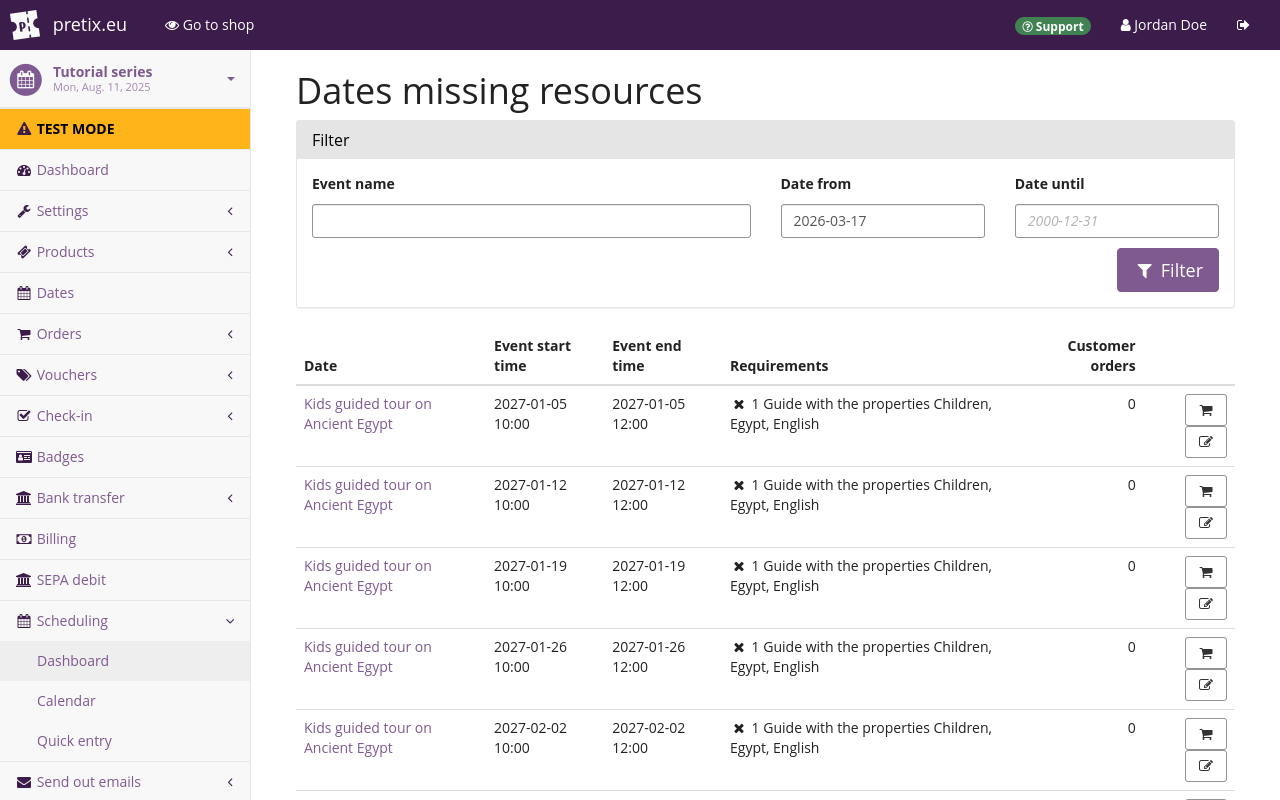Click edit button for 2027-01-19 tour row

pos(1206,604)
